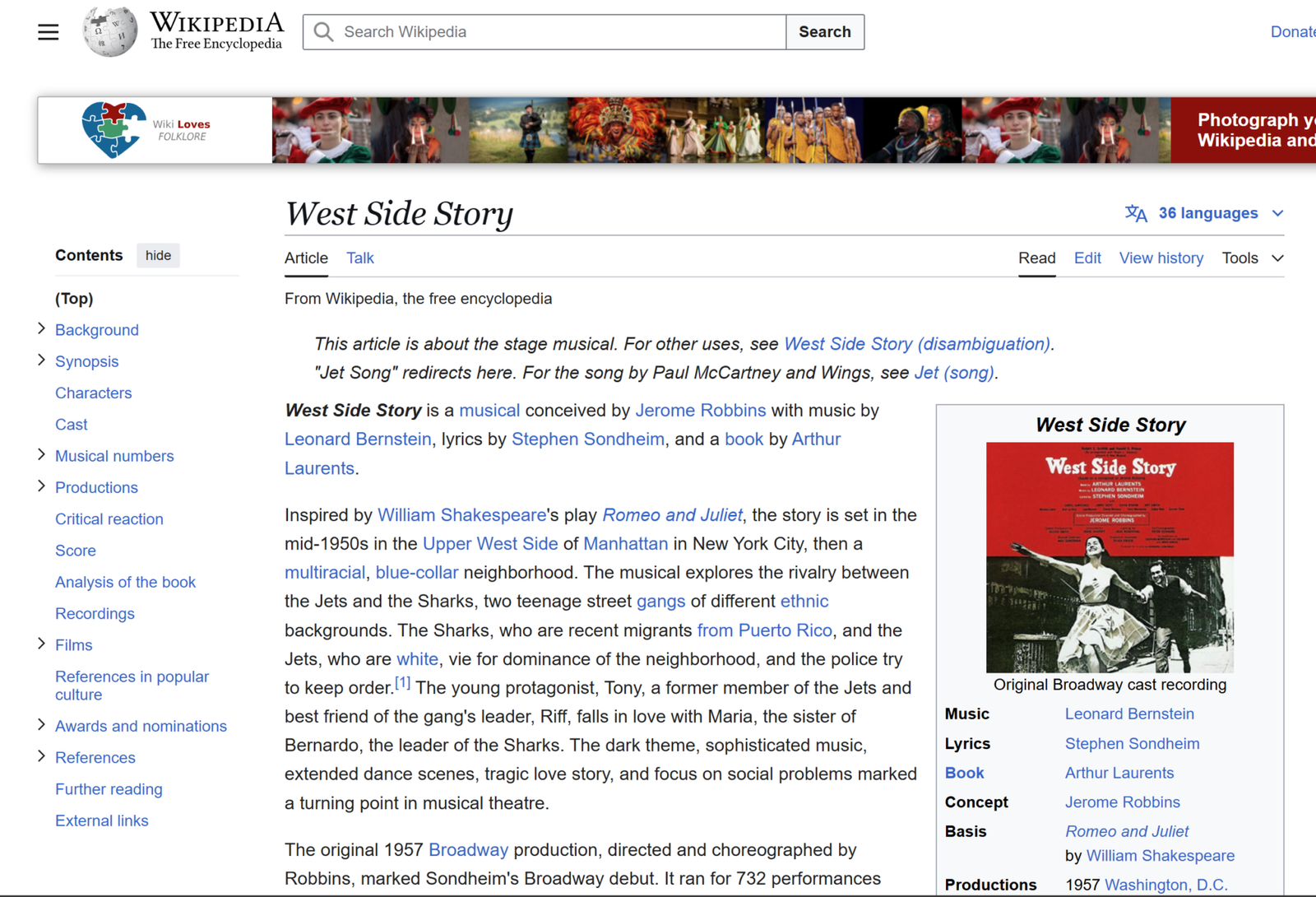Click the Wikipedia globe logo
This screenshot has height=897, width=1316.
click(110, 32)
